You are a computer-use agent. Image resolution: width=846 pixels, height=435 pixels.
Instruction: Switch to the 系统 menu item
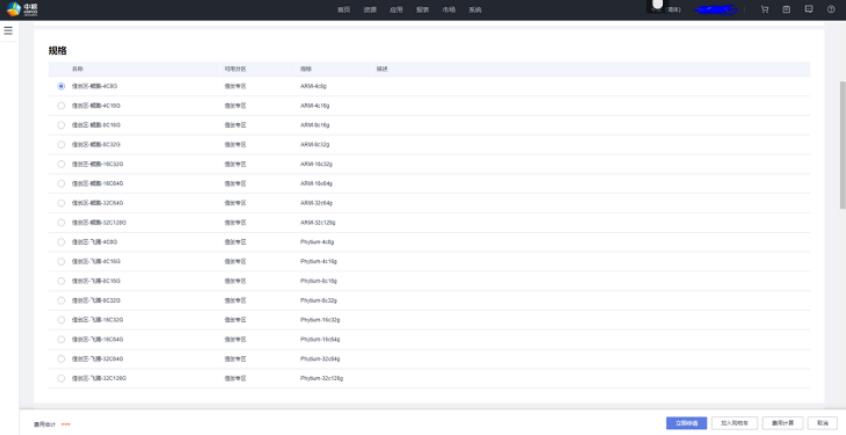pos(475,10)
